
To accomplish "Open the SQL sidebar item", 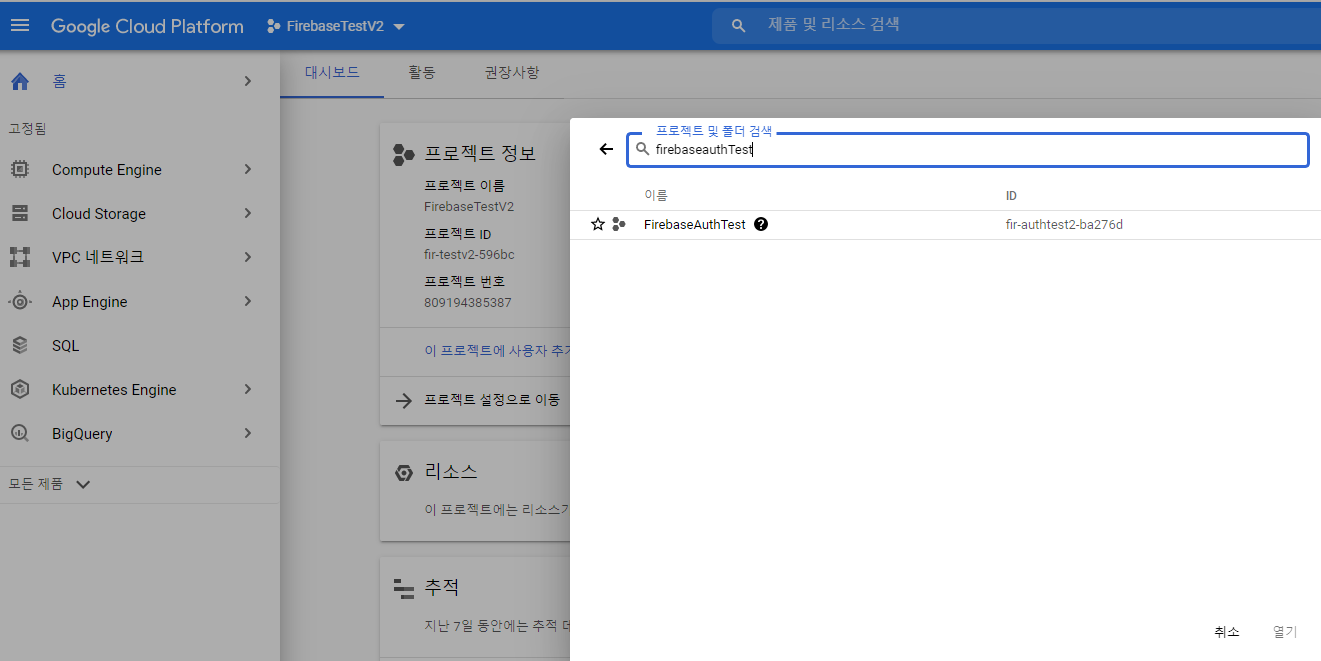I will [x=140, y=345].
